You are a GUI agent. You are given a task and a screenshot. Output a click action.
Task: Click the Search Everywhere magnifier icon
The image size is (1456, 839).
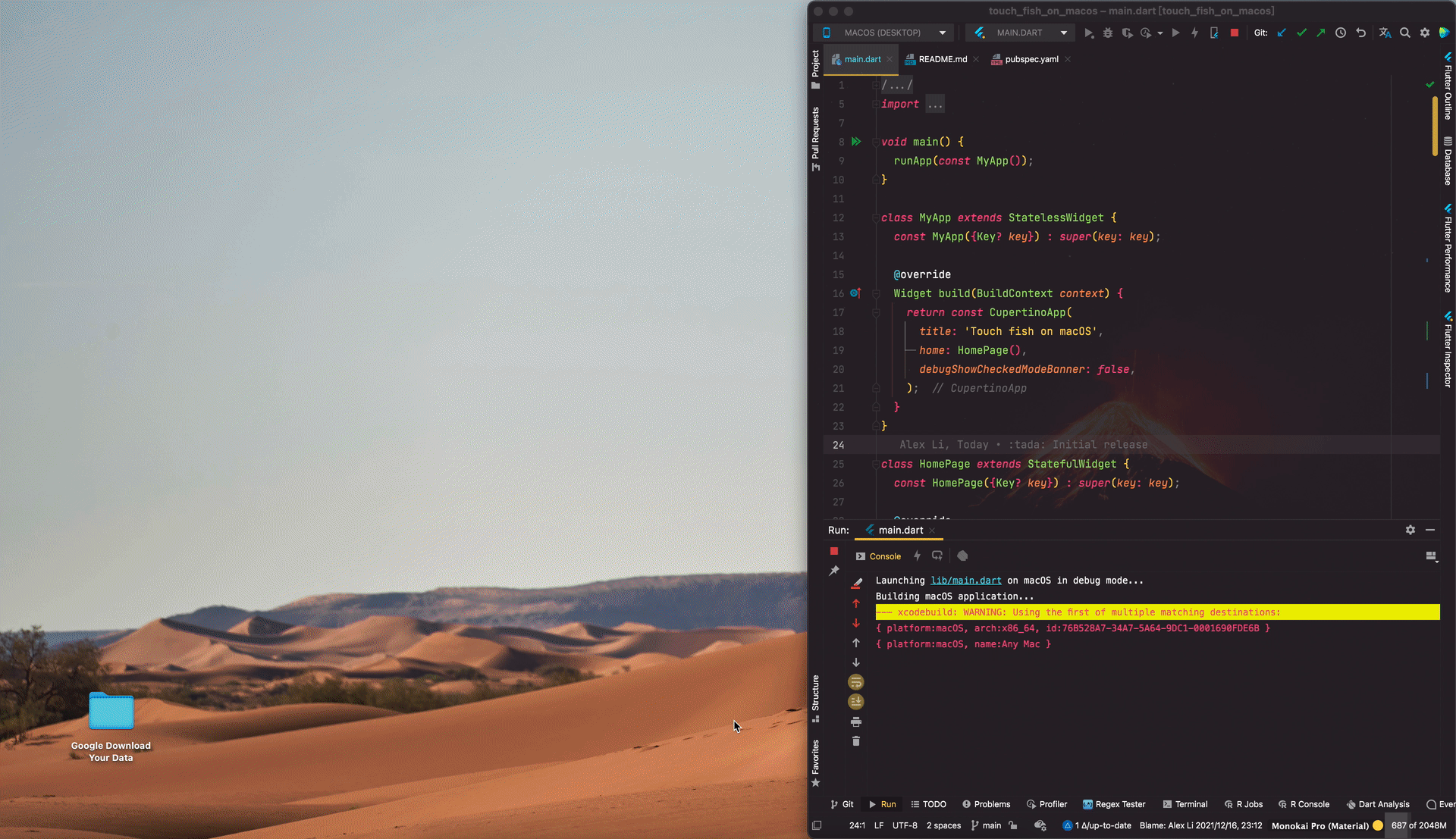1405,33
